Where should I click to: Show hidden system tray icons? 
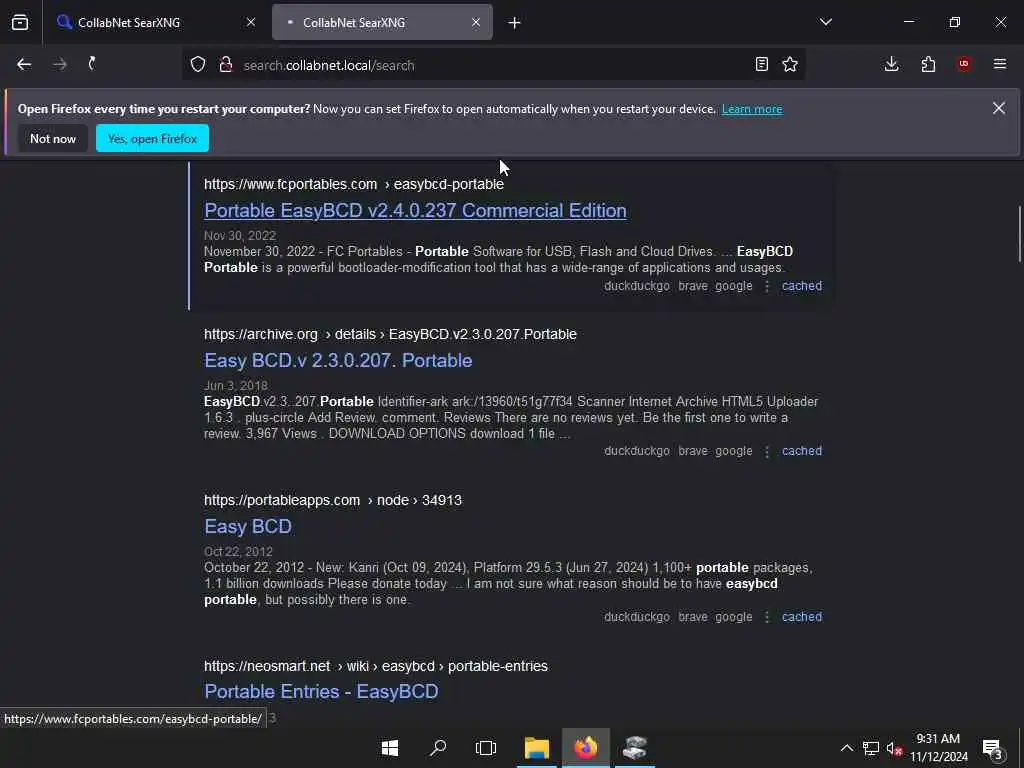point(846,748)
